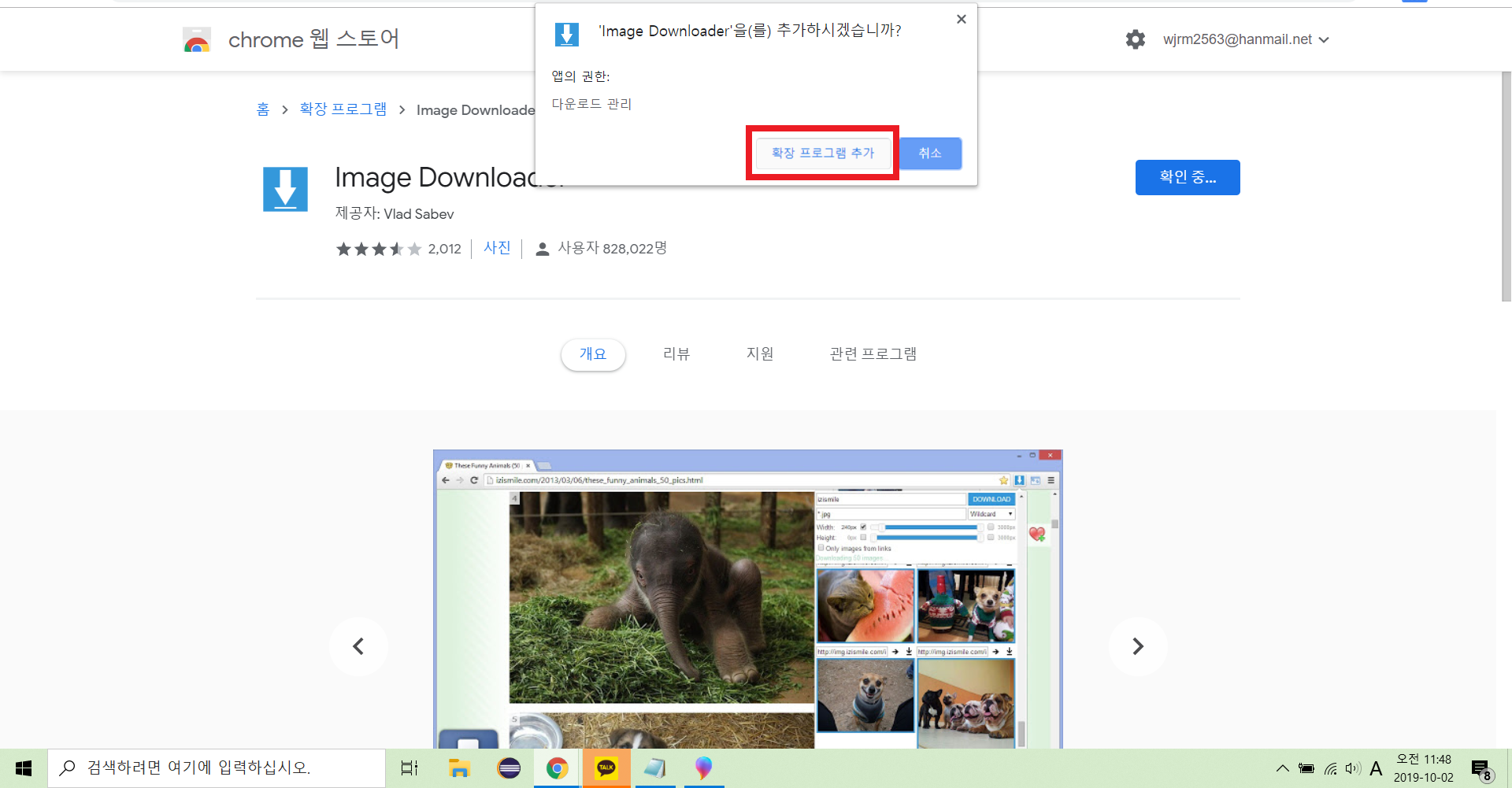Click the '확인 중...' blue button

pos(1188,177)
